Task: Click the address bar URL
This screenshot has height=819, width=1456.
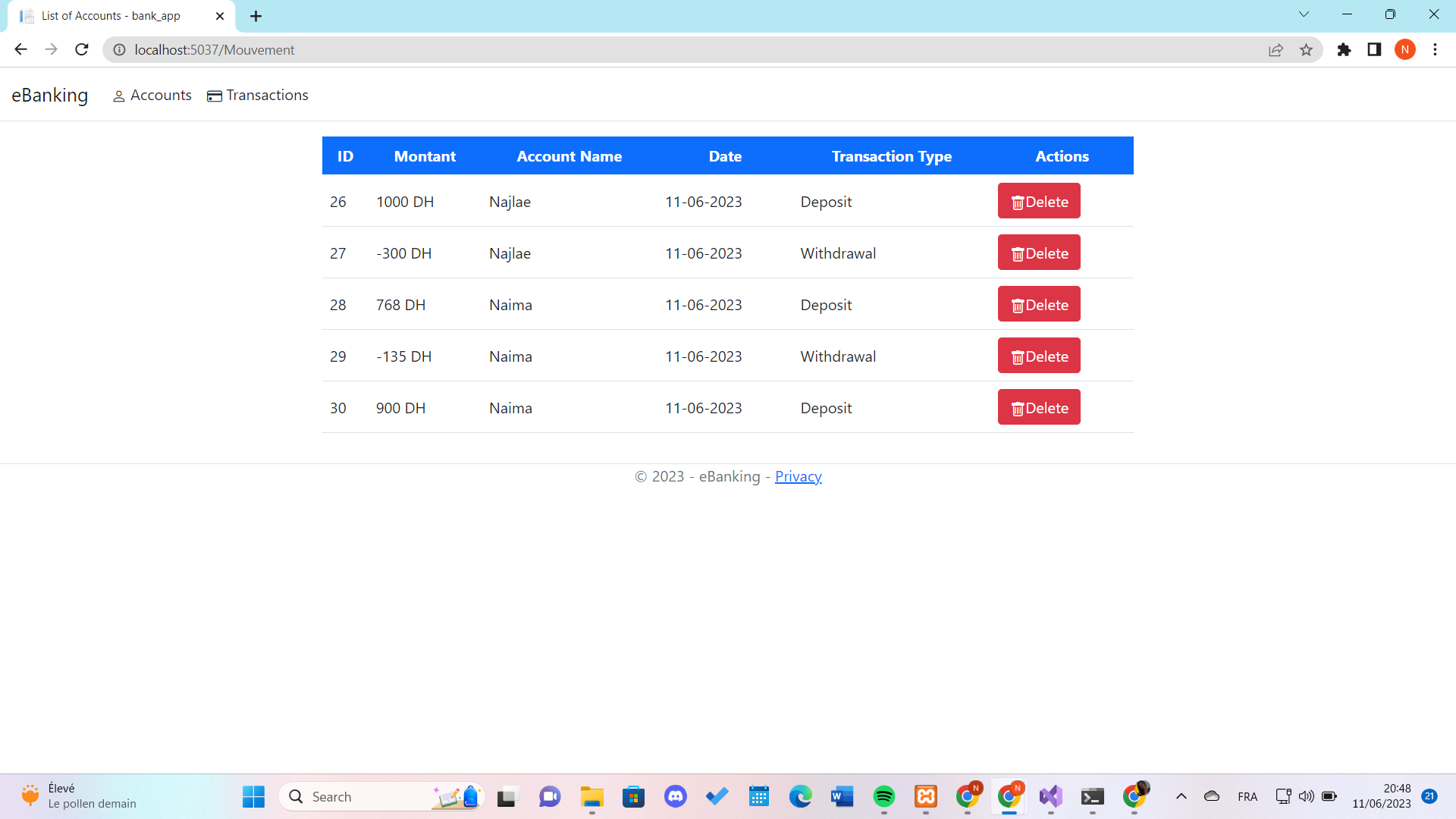Action: tap(215, 49)
